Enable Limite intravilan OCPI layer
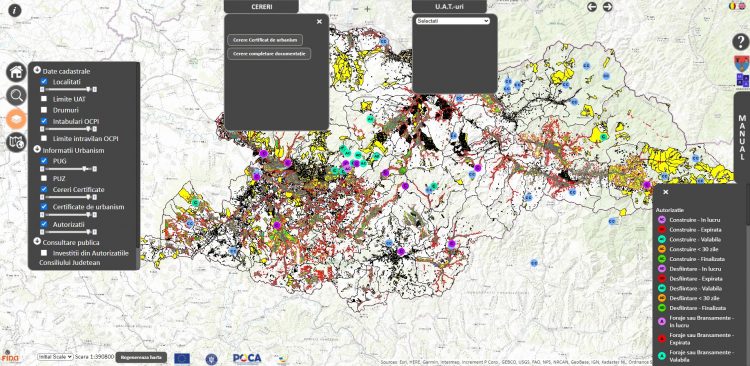750x366 pixels. pyautogui.click(x=44, y=138)
